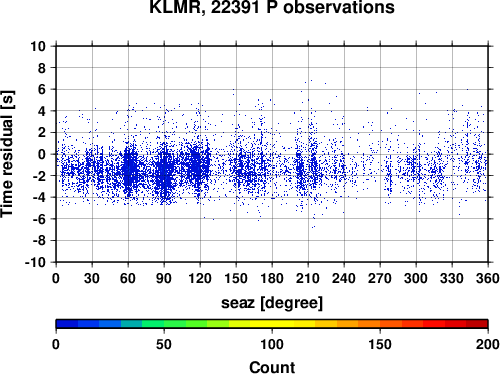The image size is (500, 374).
Task: Click the dark blue end of the colorbar
Action: pos(67,324)
